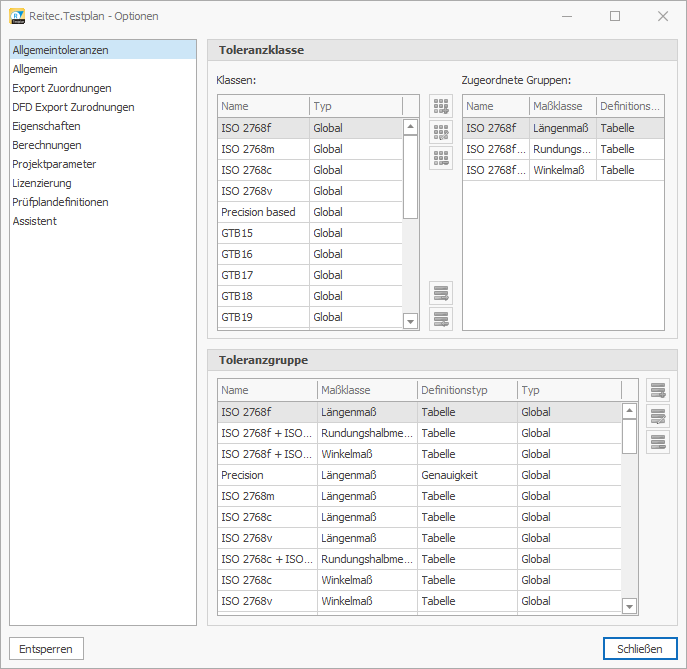Screen dimensions: 687x669
Task: Add a new tolerance group row icon
Action: coord(658,390)
